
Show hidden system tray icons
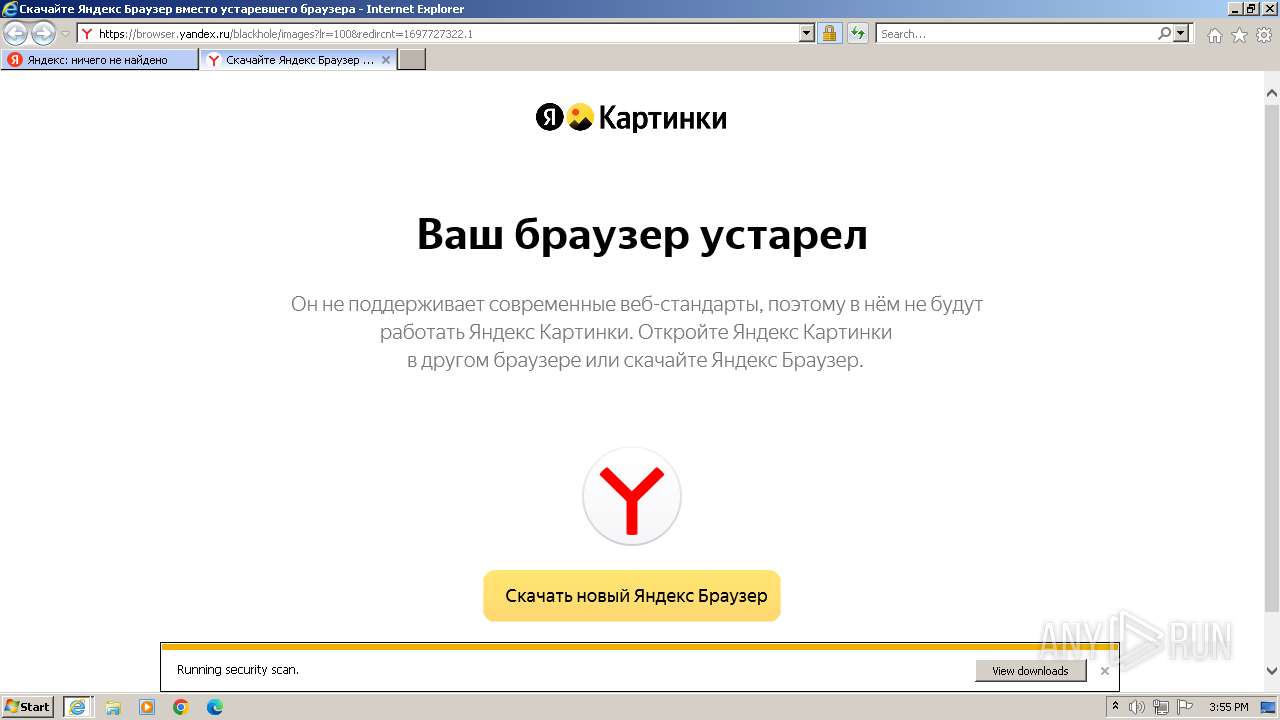click(1115, 707)
